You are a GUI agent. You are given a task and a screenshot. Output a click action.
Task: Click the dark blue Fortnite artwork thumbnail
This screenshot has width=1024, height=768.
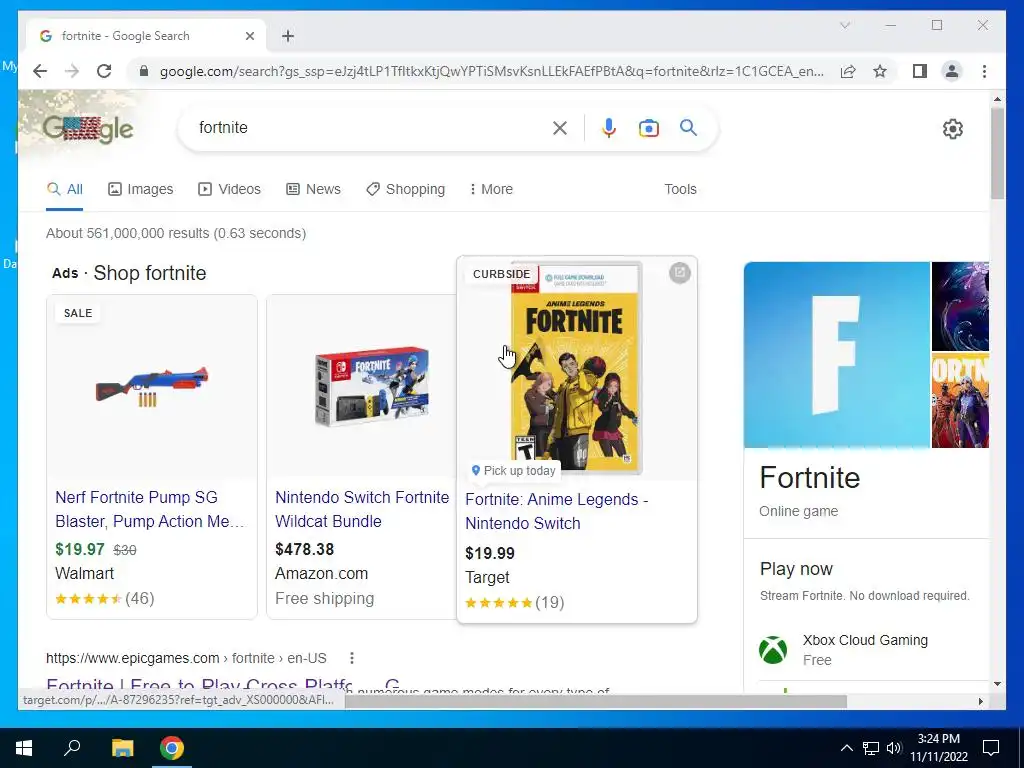pyautogui.click(x=960, y=306)
